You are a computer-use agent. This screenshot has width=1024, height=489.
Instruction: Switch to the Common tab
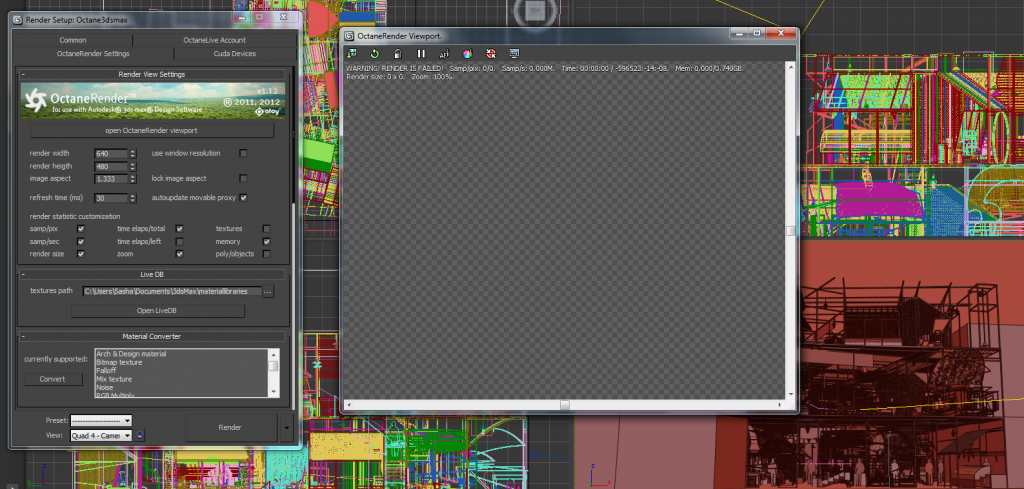coord(72,40)
